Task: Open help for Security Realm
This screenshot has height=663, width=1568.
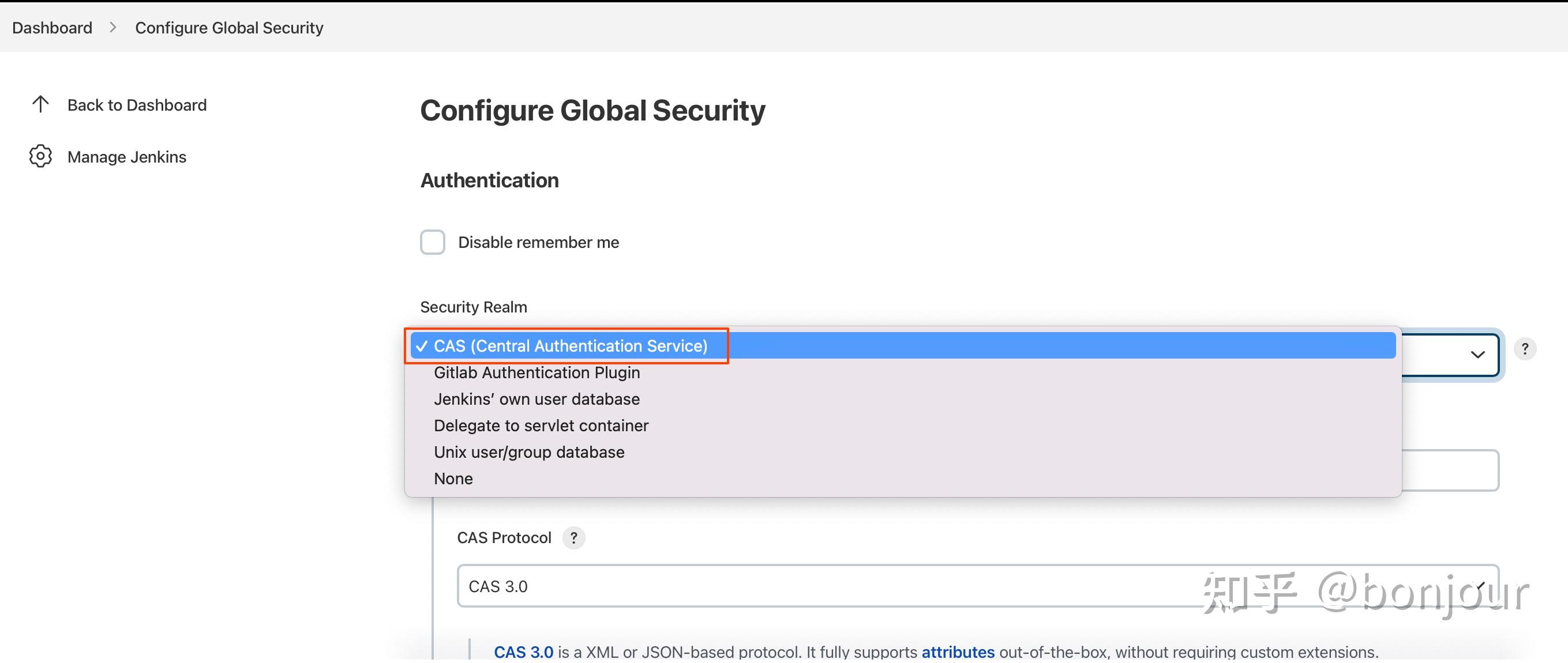Action: pyautogui.click(x=1524, y=349)
